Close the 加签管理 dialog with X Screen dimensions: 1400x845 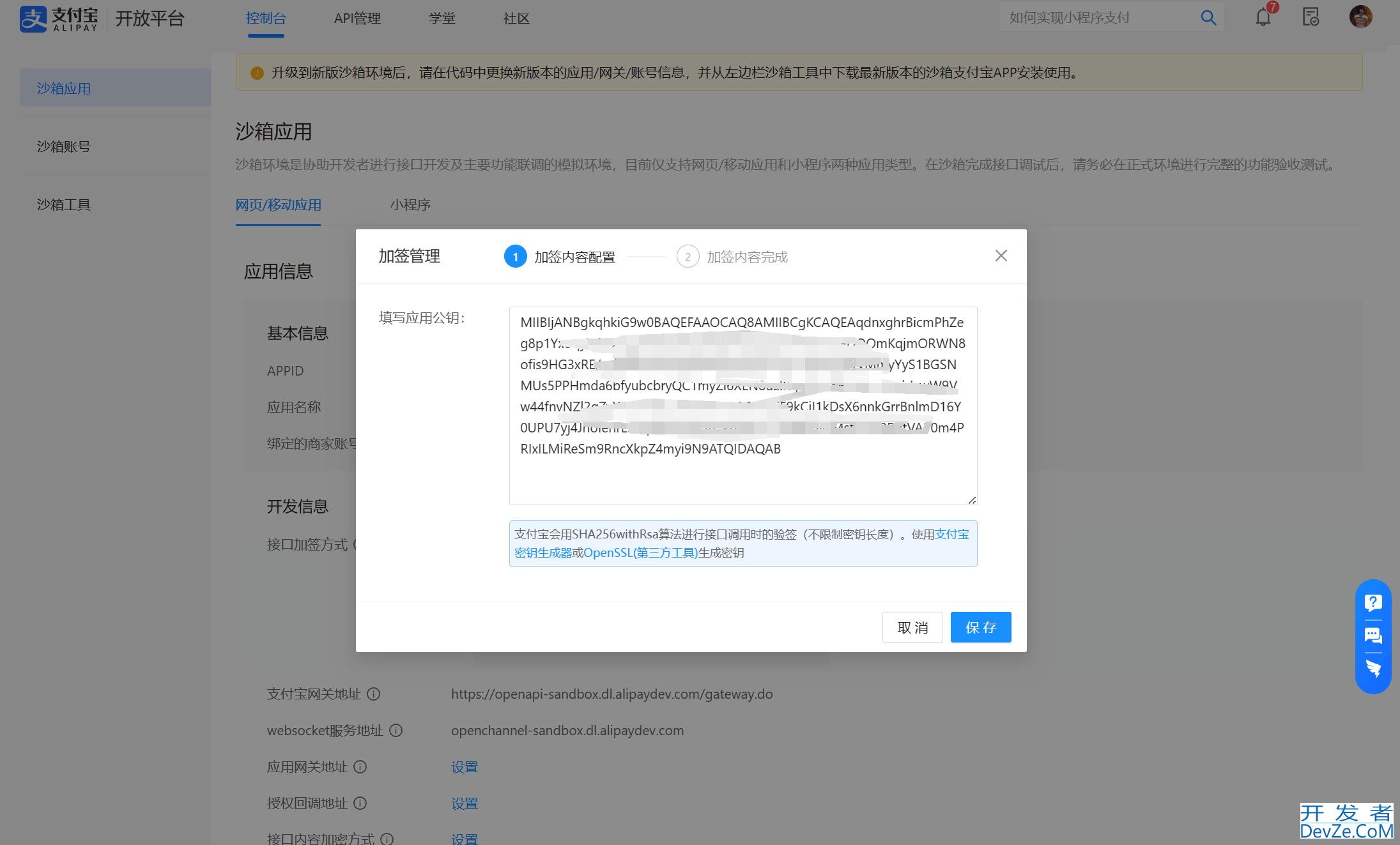[x=1001, y=256]
